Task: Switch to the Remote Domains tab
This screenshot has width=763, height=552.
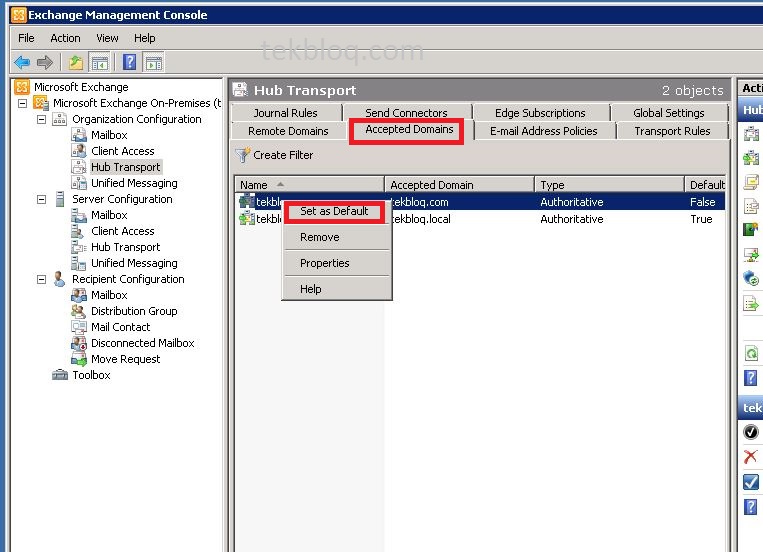Action: coord(288,131)
